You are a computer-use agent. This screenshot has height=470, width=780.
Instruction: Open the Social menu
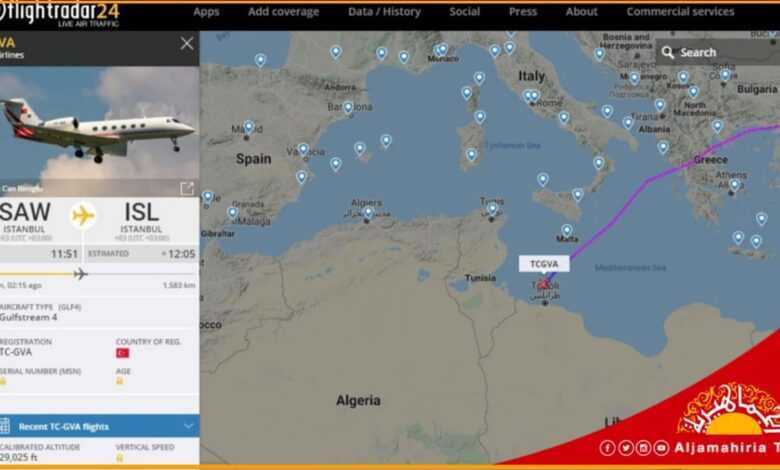(465, 11)
